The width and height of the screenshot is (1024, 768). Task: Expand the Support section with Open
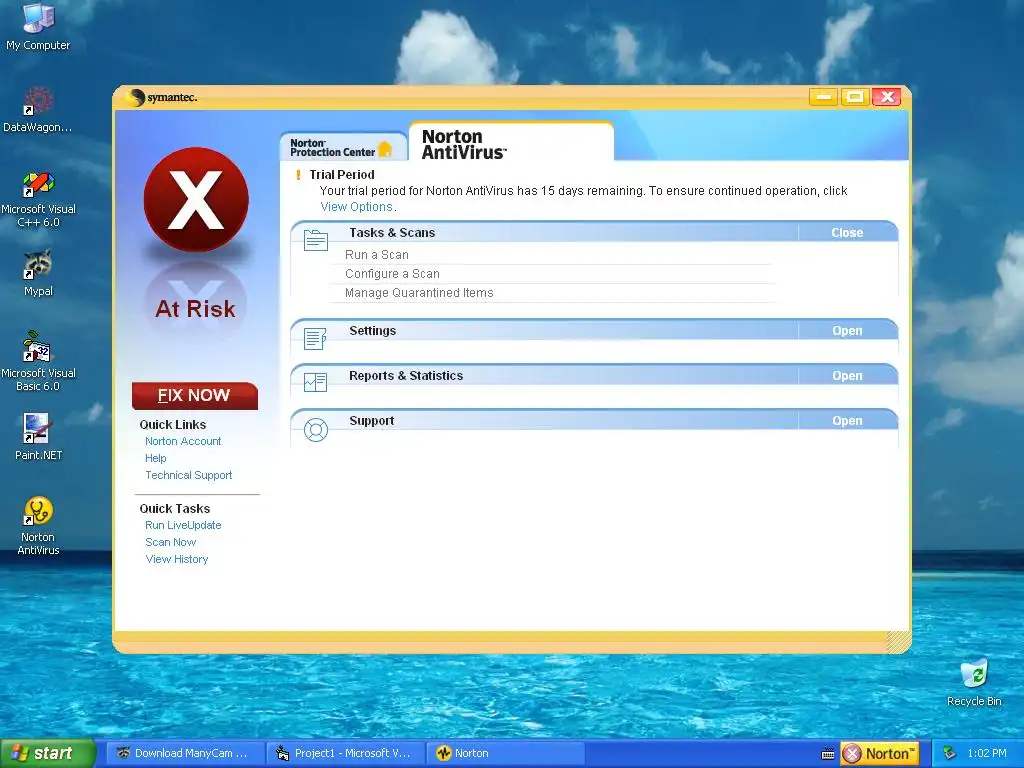tap(847, 421)
